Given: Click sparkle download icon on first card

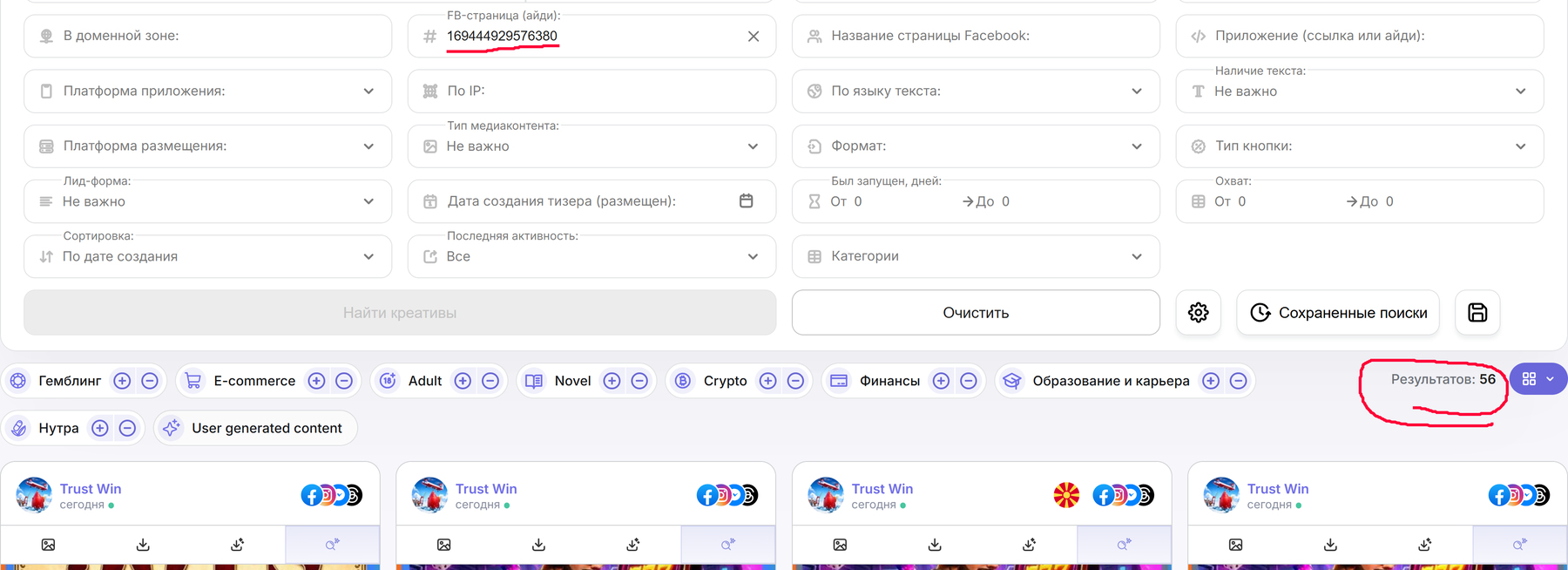Looking at the screenshot, I should (238, 545).
